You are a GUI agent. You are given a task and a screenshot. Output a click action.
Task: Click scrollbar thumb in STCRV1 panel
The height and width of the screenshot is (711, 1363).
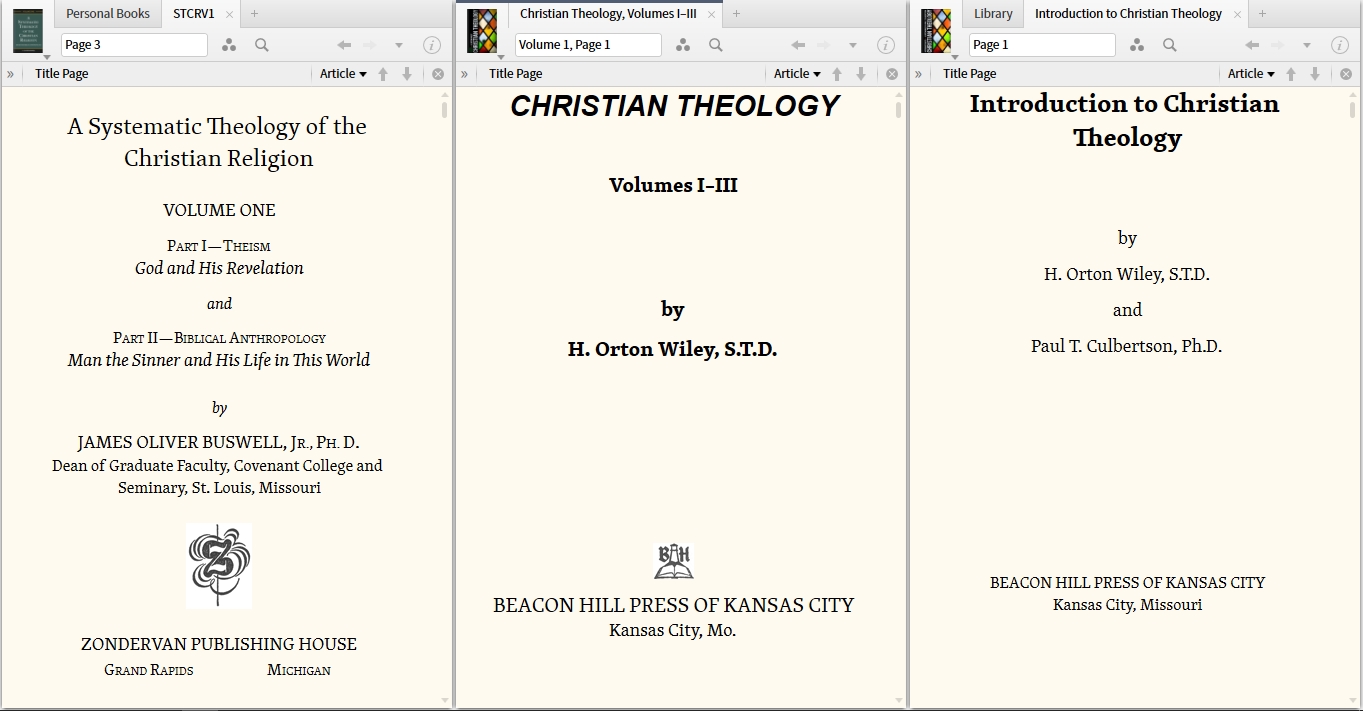444,109
